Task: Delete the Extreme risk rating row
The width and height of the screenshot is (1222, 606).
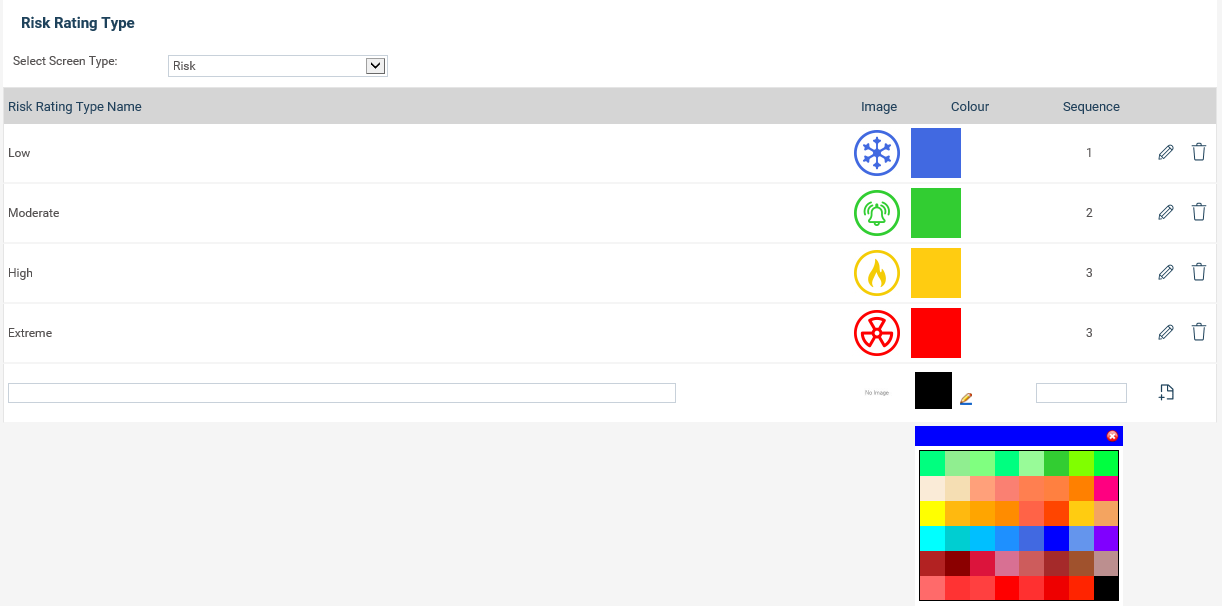Action: coord(1199,332)
